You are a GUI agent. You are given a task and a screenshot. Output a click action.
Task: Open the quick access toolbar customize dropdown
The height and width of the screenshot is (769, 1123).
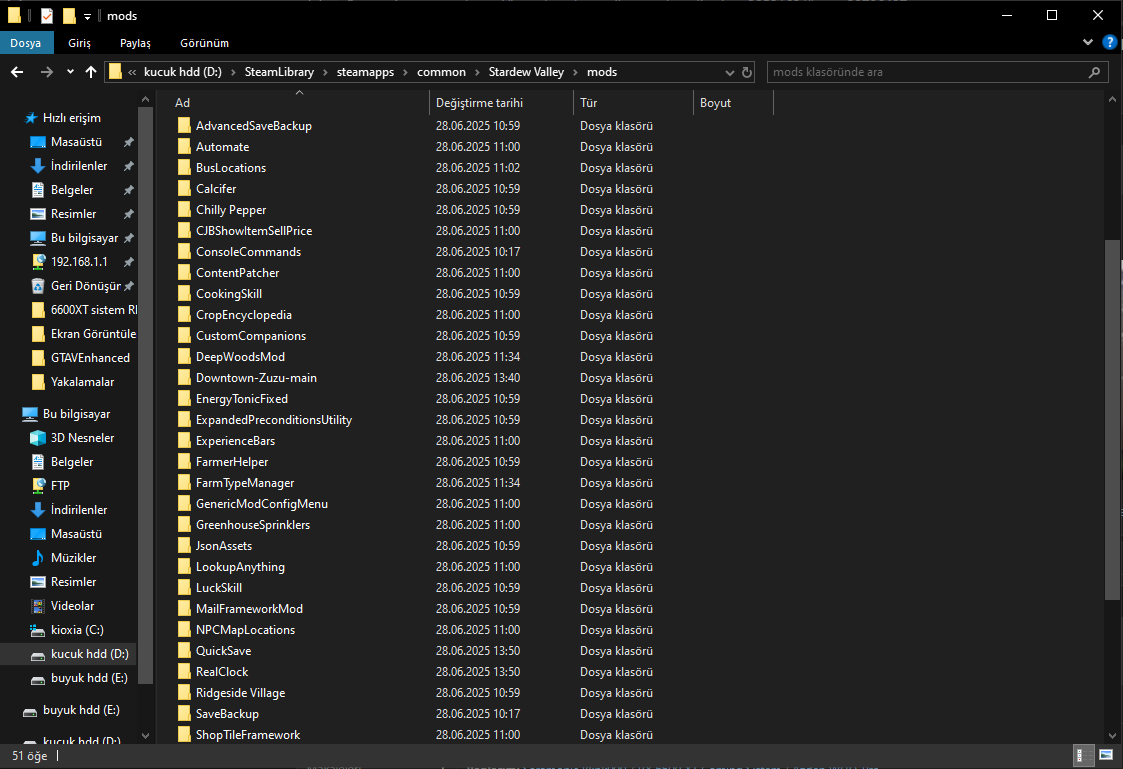coord(87,16)
